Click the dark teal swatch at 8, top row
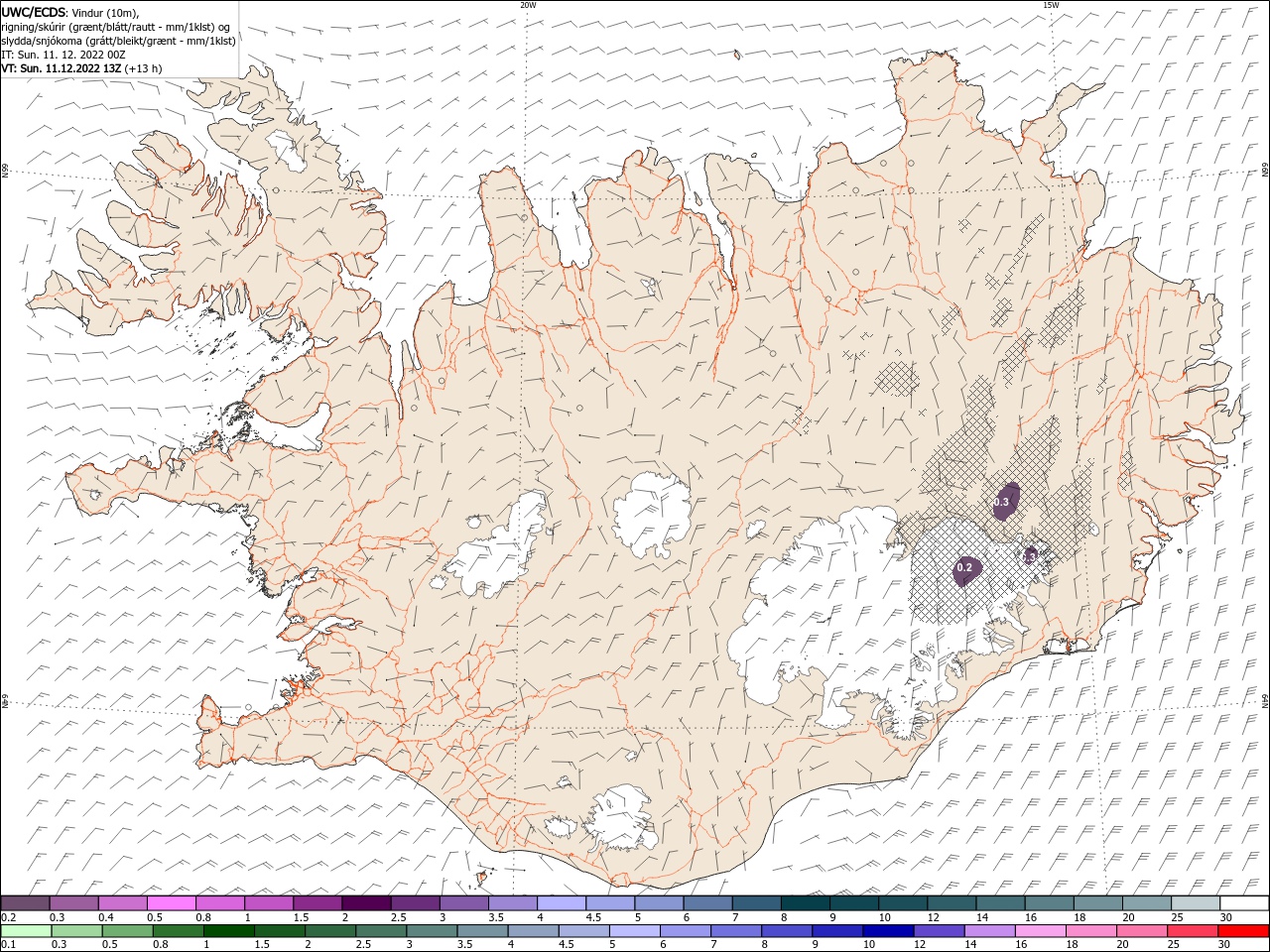This screenshot has height=952, width=1270. click(x=806, y=903)
